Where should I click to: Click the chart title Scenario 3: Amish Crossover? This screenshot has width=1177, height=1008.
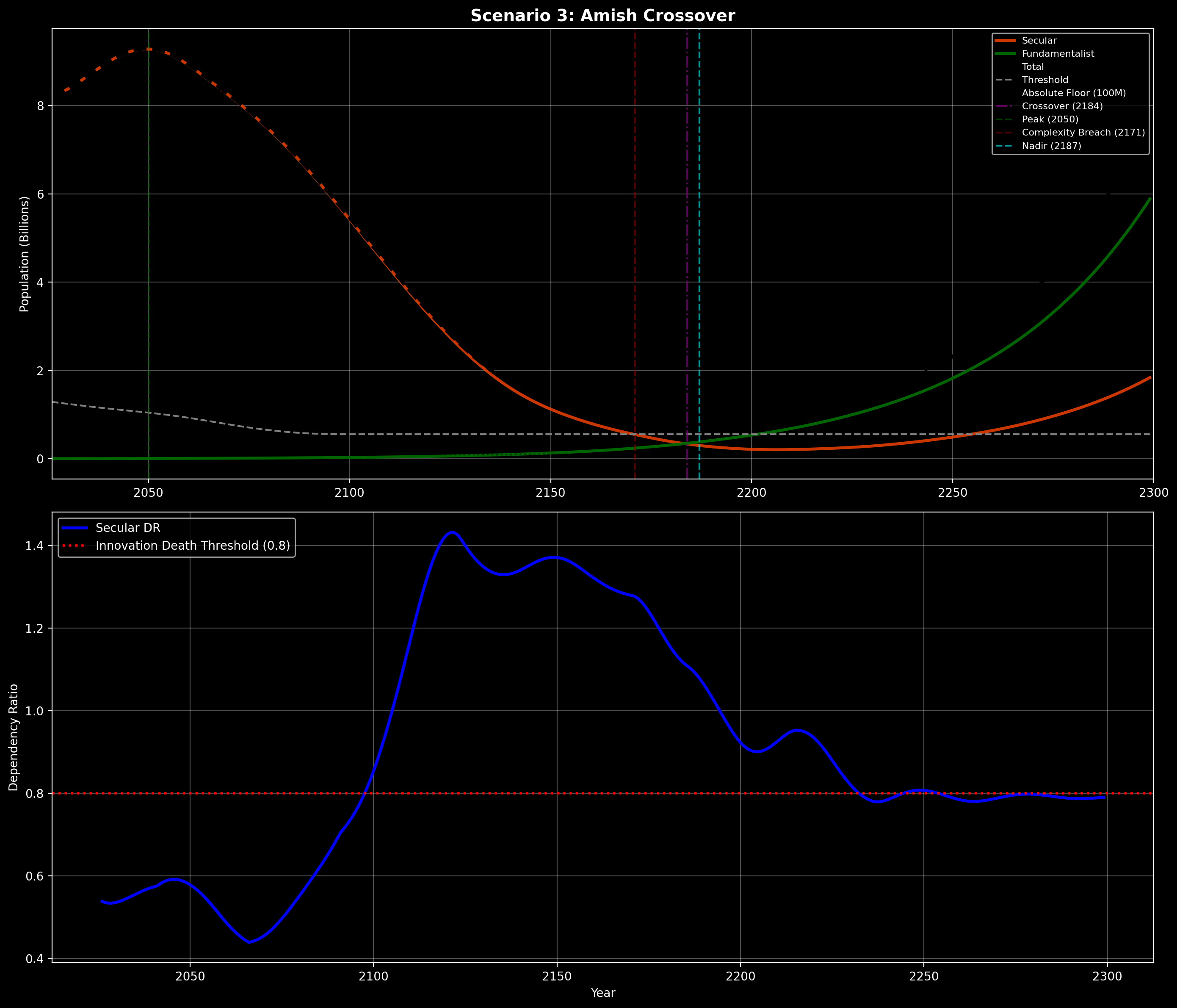(602, 16)
